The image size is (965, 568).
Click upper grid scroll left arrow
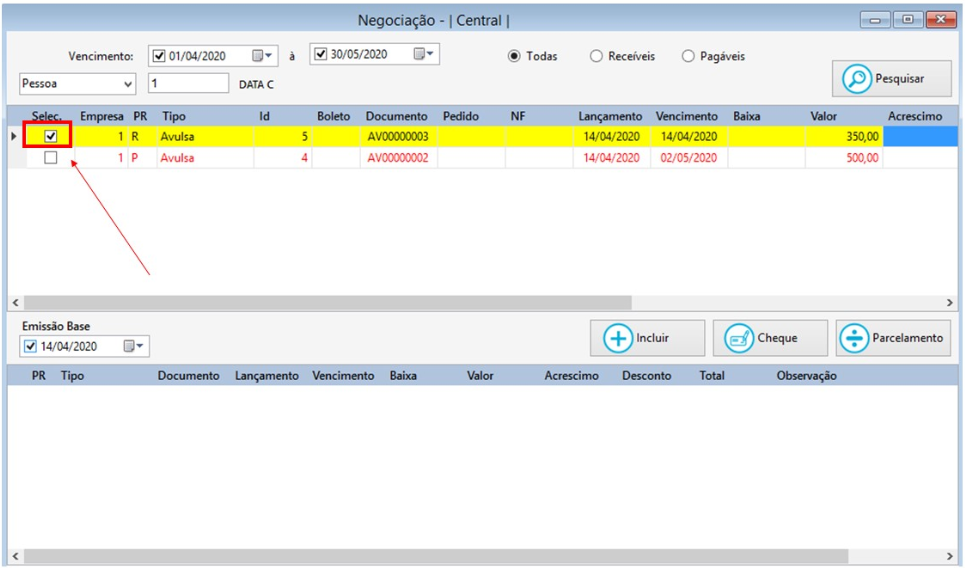click(15, 302)
